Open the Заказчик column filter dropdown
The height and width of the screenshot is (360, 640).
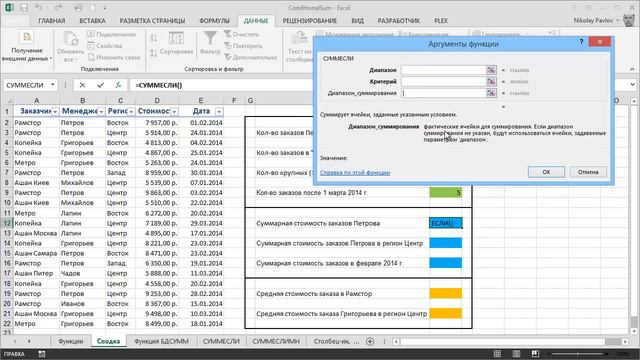click(x=55, y=111)
